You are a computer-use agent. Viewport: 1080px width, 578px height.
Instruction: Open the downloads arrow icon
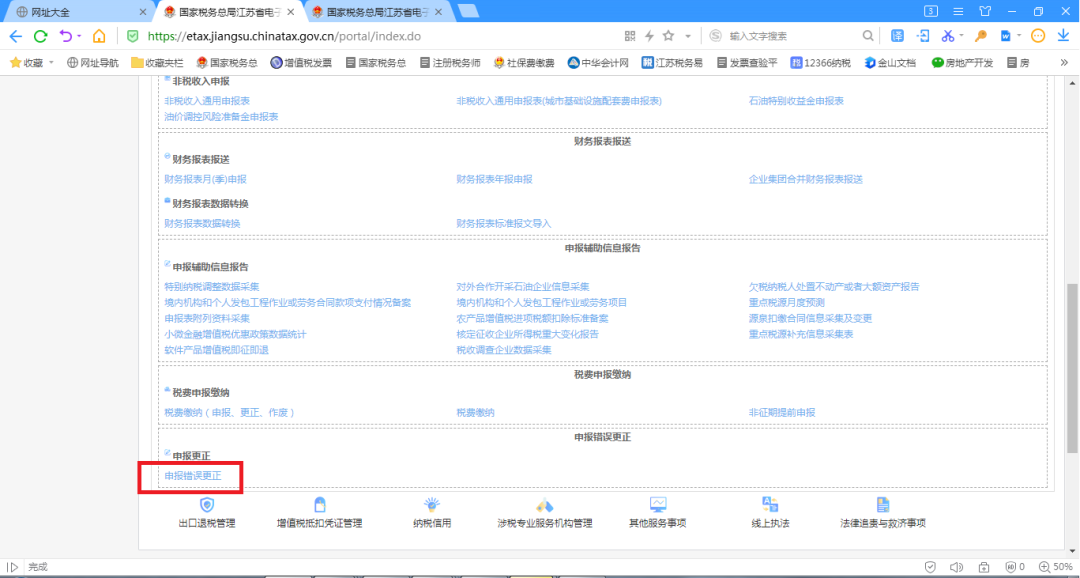1063,36
